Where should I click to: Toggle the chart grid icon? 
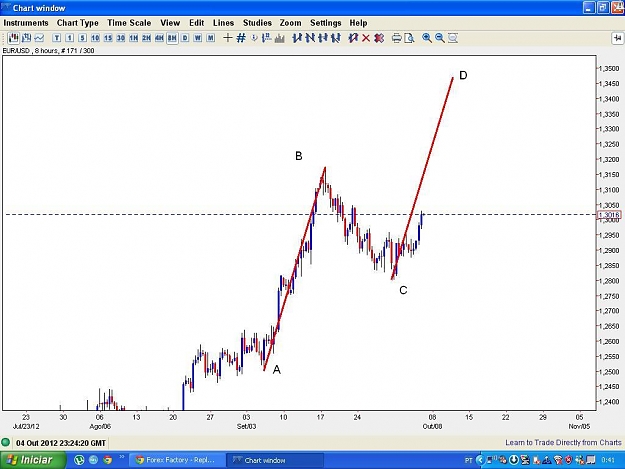241,38
